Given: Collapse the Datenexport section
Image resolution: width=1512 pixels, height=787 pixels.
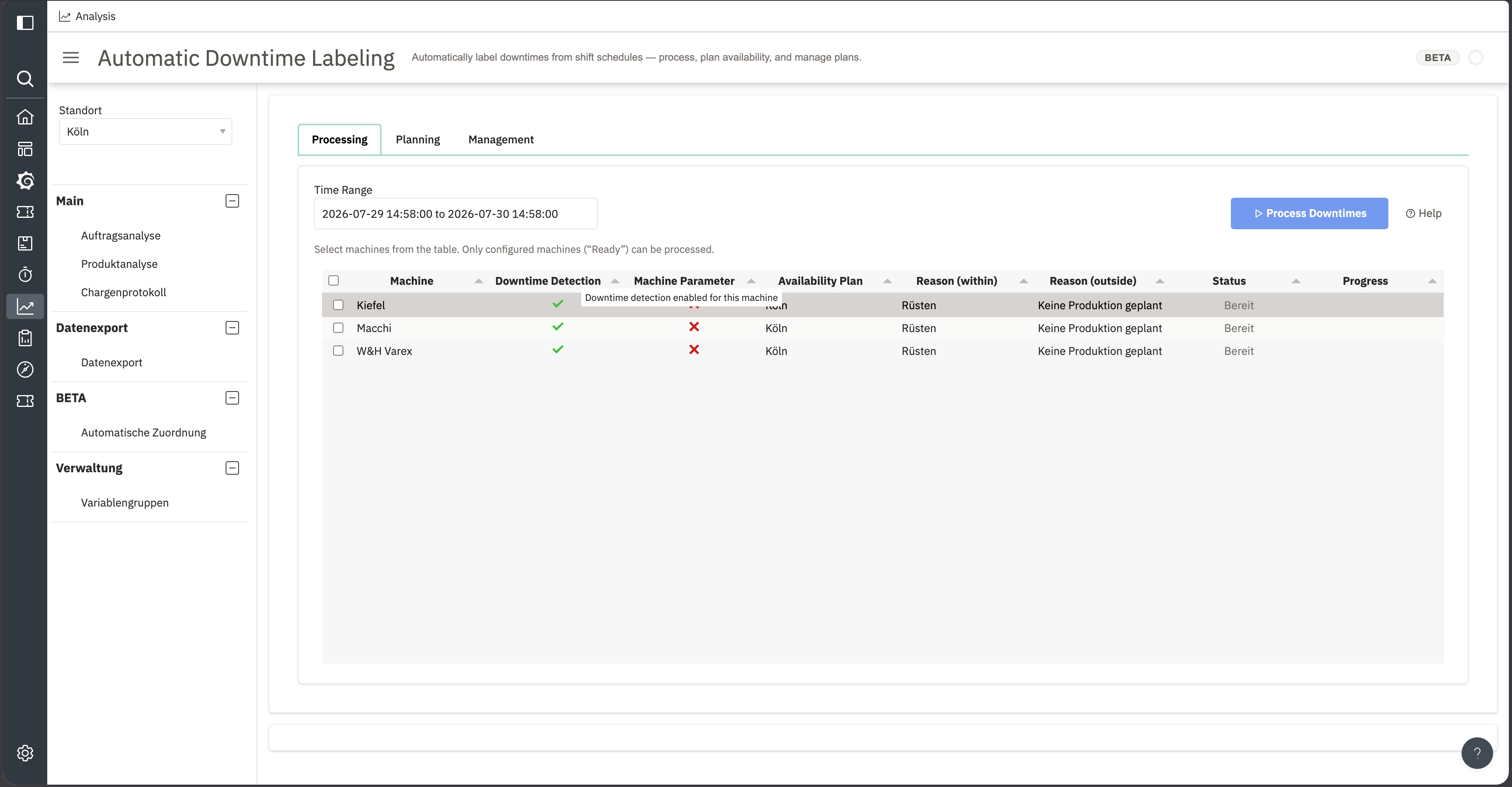Looking at the screenshot, I should (232, 328).
